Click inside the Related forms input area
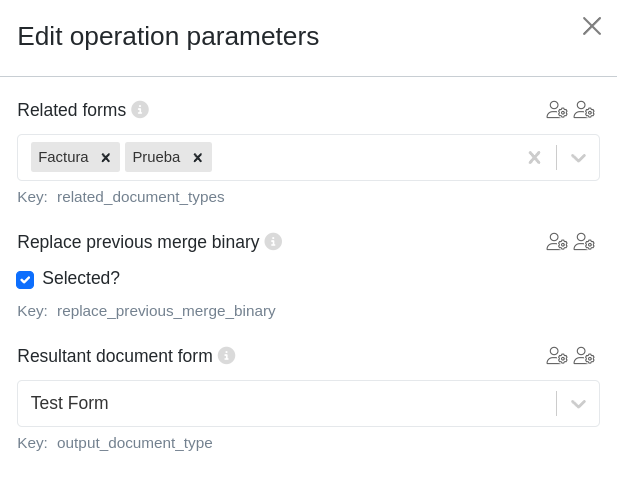The width and height of the screenshot is (617, 489). click(360, 158)
